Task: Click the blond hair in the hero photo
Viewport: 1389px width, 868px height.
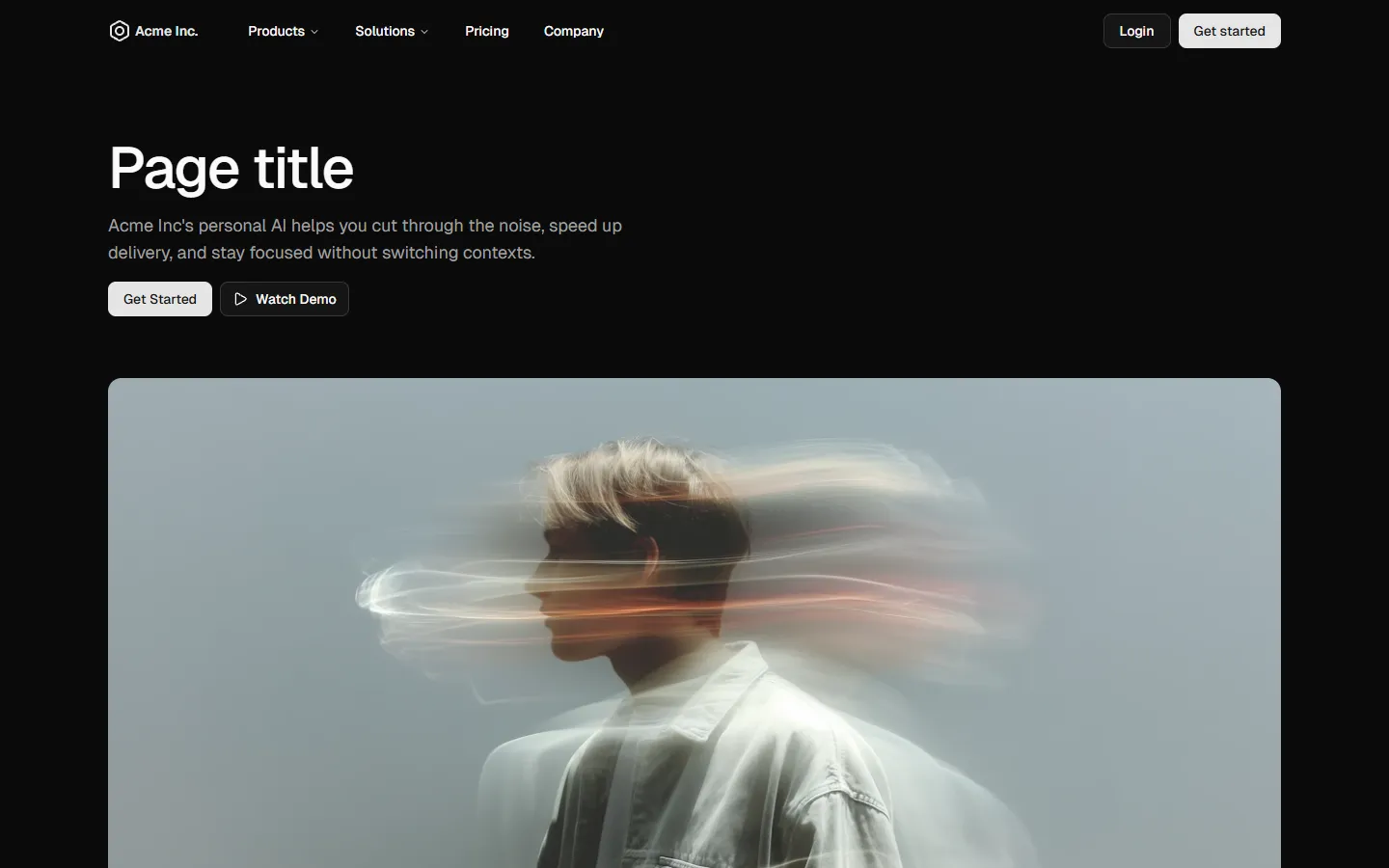Action: pos(627,477)
